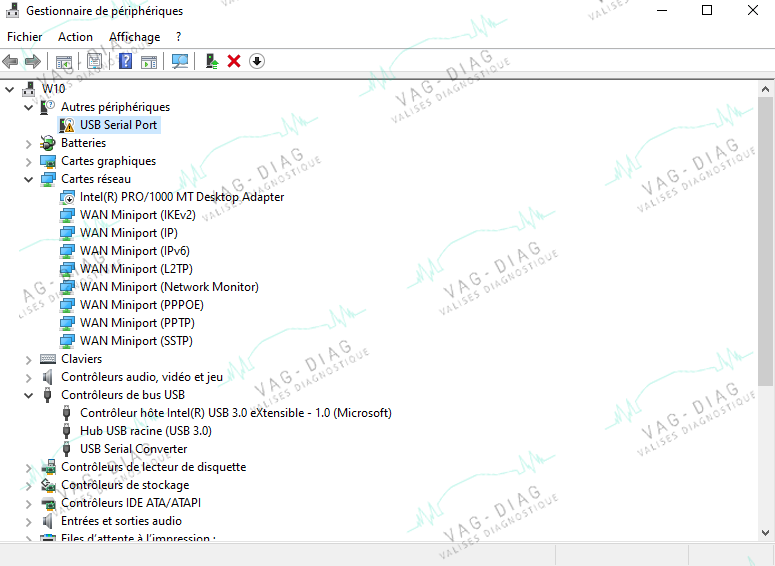
Task: Click the Back arrow toolbar icon
Action: coord(10,61)
